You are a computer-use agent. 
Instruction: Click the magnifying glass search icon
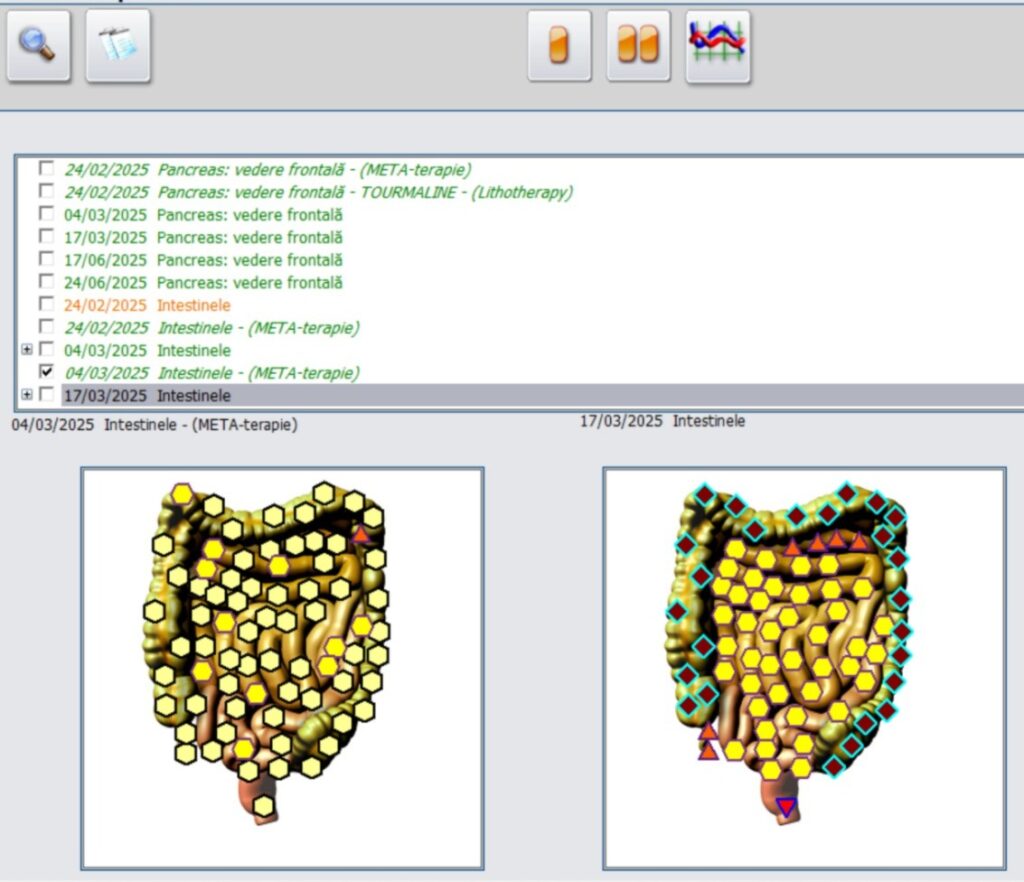[x=39, y=46]
